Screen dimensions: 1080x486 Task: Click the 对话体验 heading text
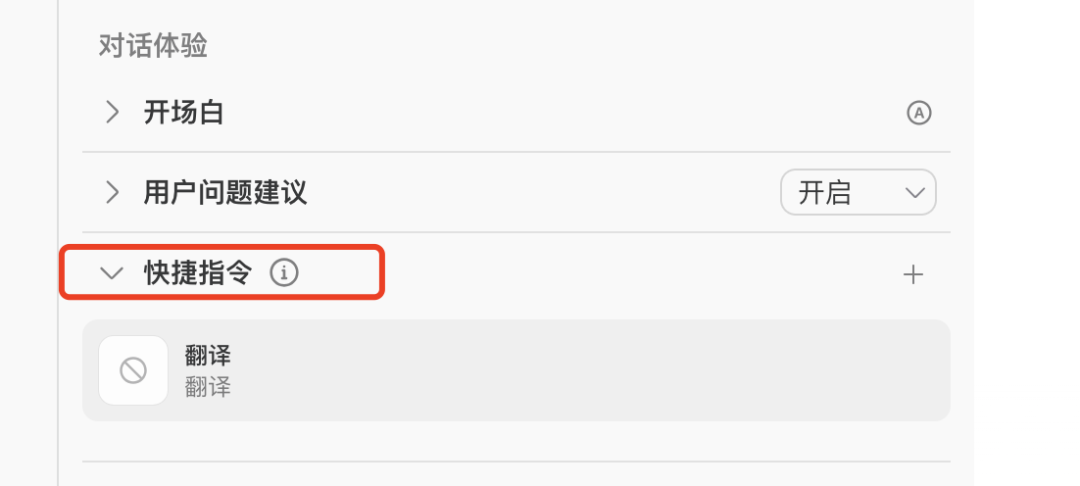click(x=153, y=46)
